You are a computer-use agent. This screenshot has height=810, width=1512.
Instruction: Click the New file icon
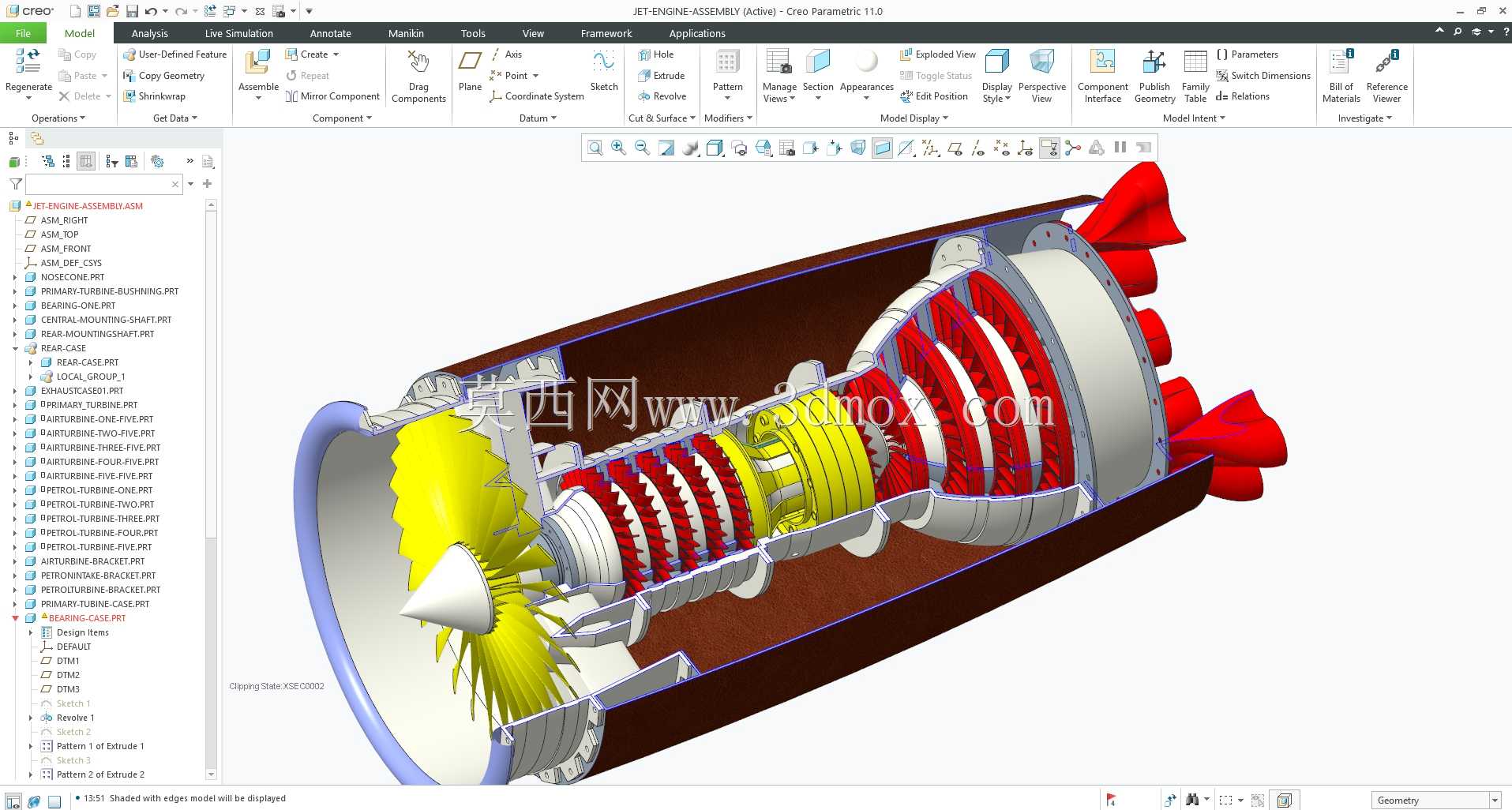[75, 11]
